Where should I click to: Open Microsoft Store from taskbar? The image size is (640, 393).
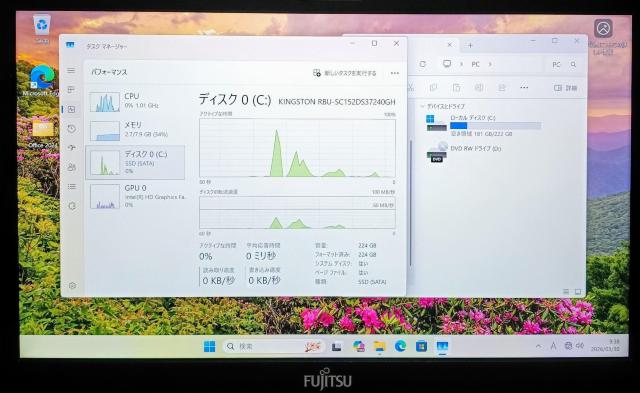421,346
